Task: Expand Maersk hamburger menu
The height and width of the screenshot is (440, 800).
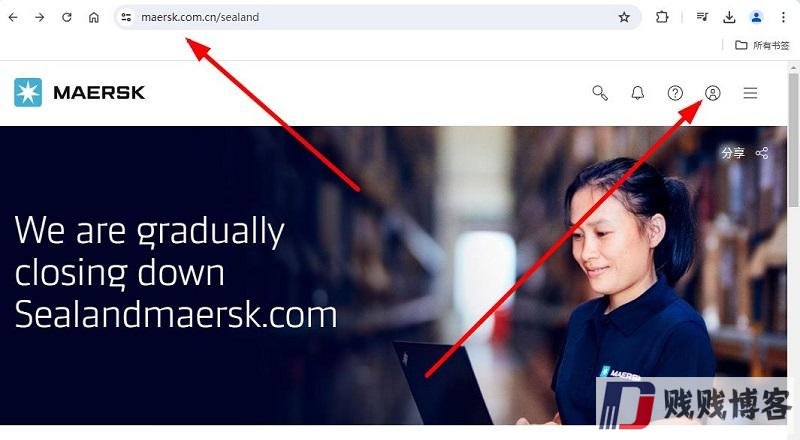Action: coord(750,93)
